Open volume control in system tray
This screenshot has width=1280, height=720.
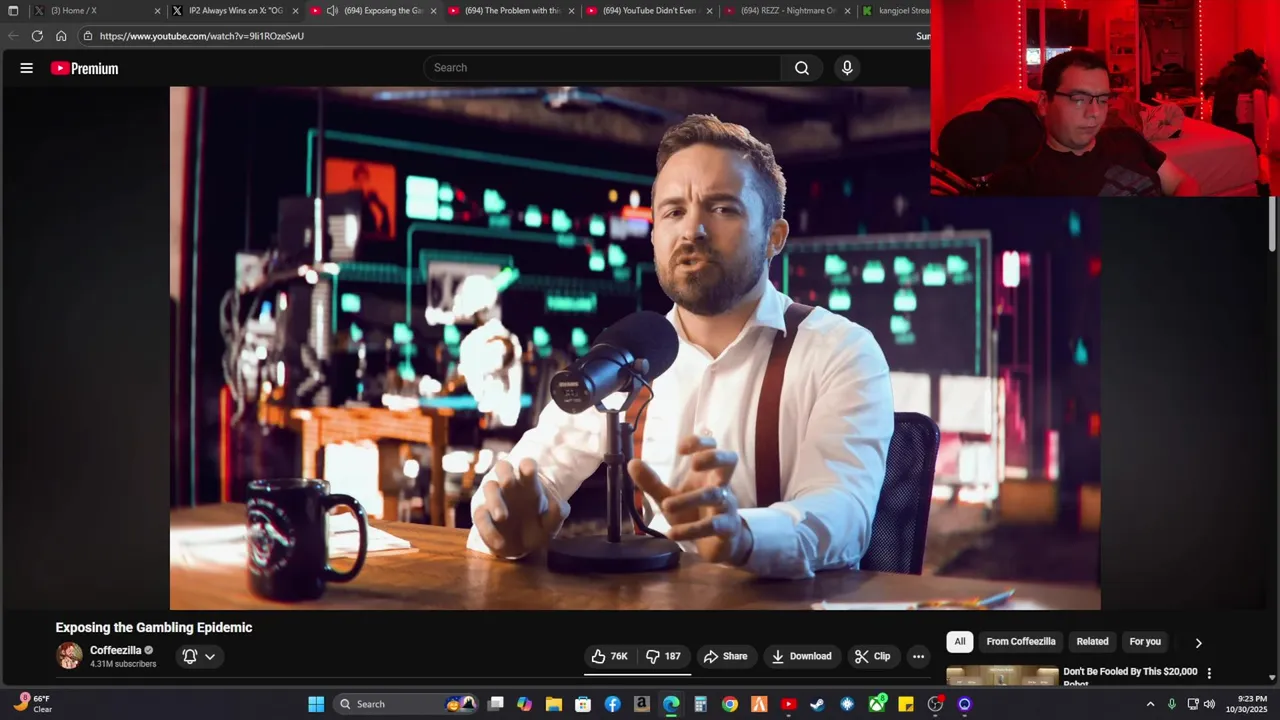(1209, 704)
